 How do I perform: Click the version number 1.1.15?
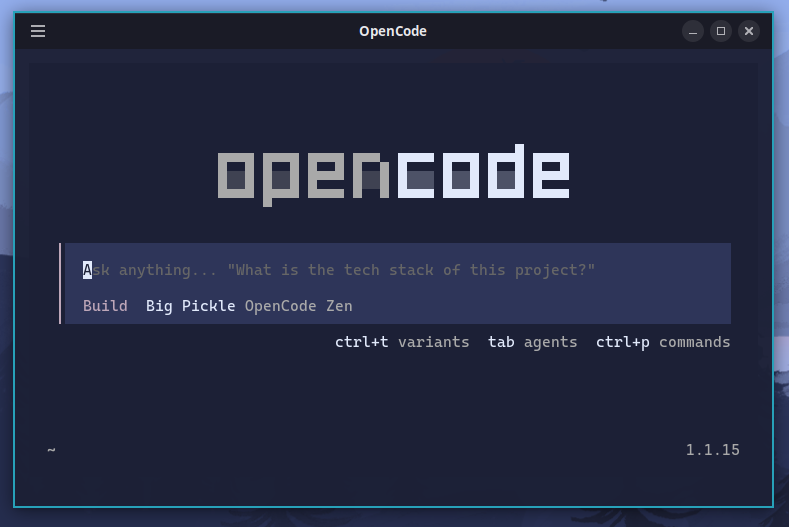pyautogui.click(x=713, y=450)
